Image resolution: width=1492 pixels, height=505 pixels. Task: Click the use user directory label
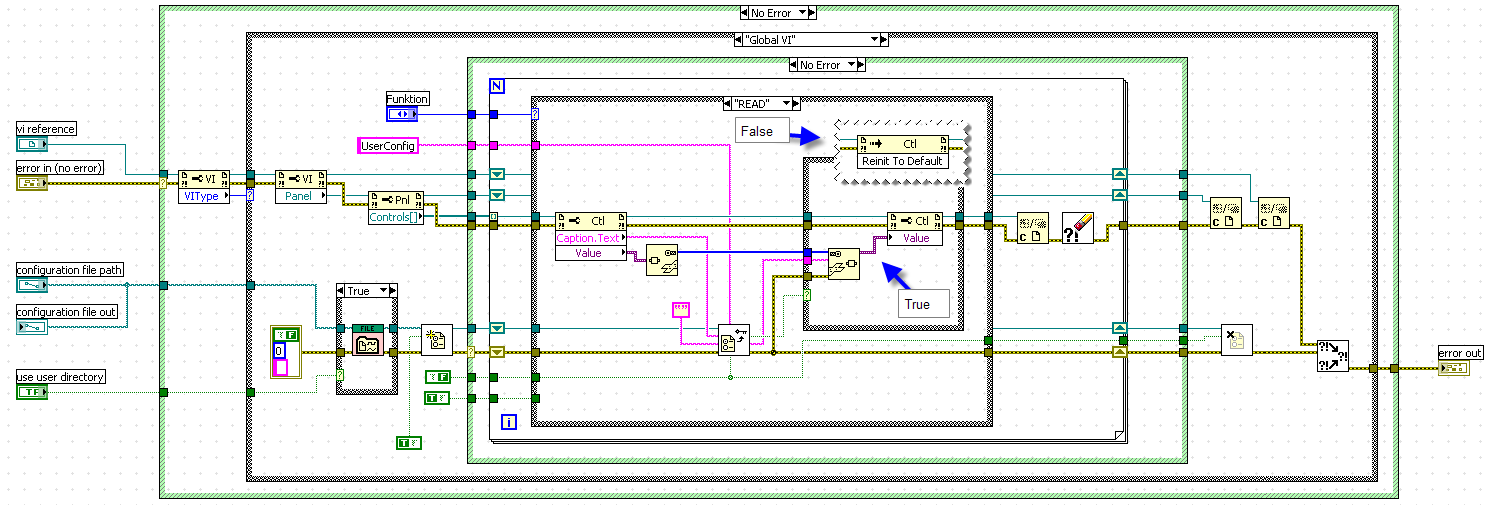tap(61, 377)
